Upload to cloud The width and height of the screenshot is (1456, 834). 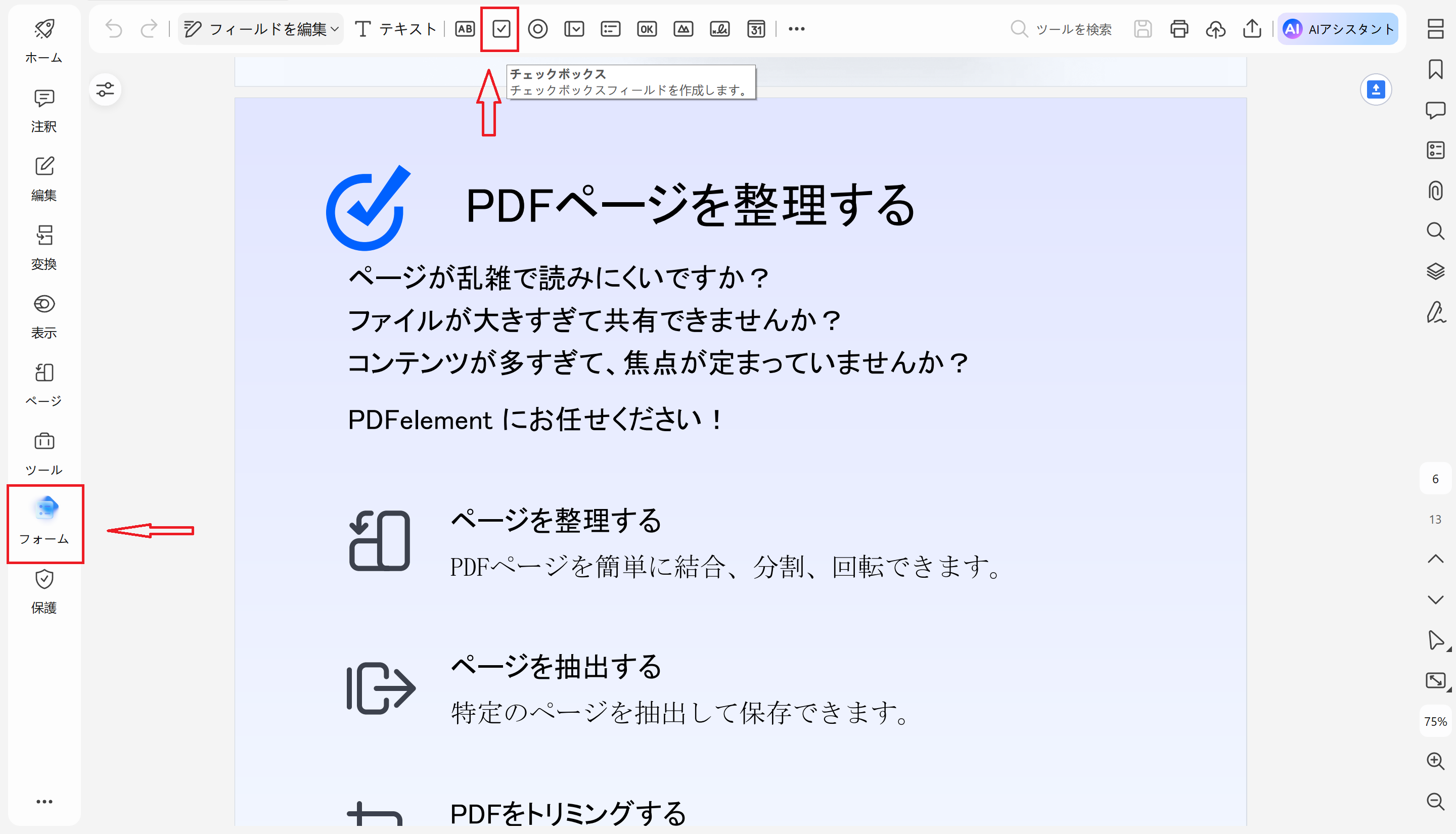tap(1215, 29)
